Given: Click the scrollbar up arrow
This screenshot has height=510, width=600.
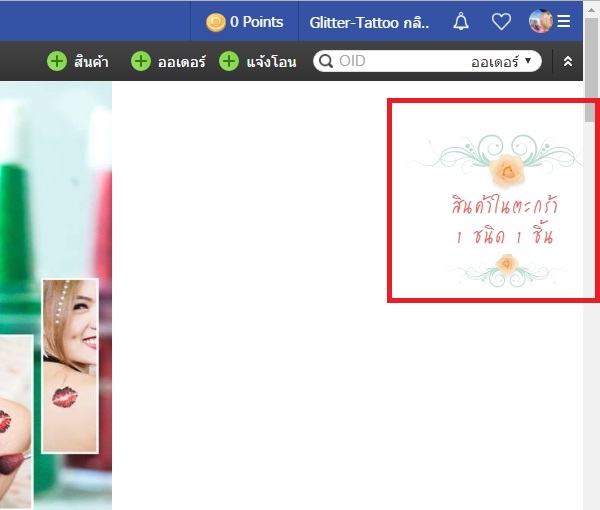Looking at the screenshot, I should [592, 10].
